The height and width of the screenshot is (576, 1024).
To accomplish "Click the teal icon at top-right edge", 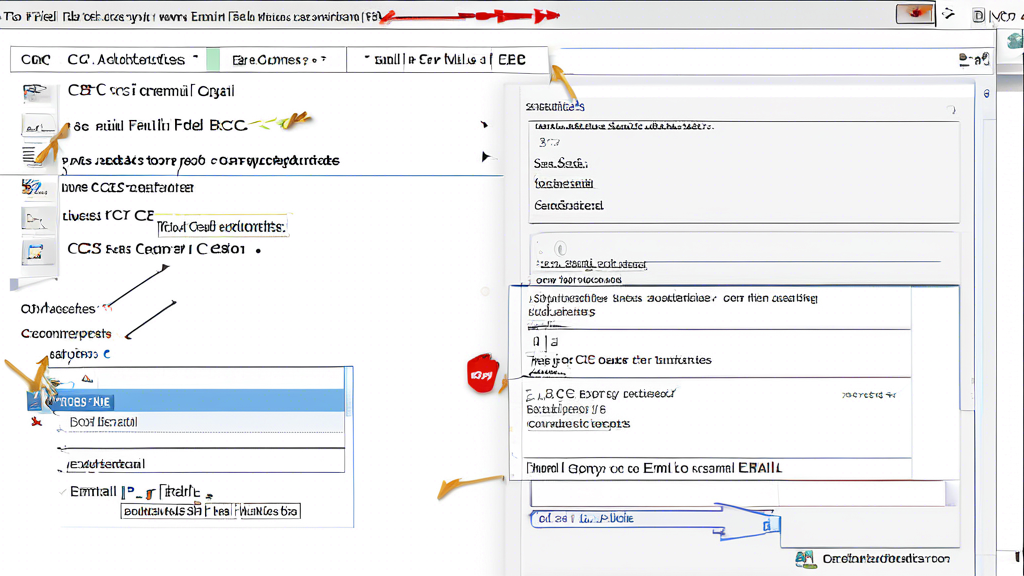I will 1016,40.
